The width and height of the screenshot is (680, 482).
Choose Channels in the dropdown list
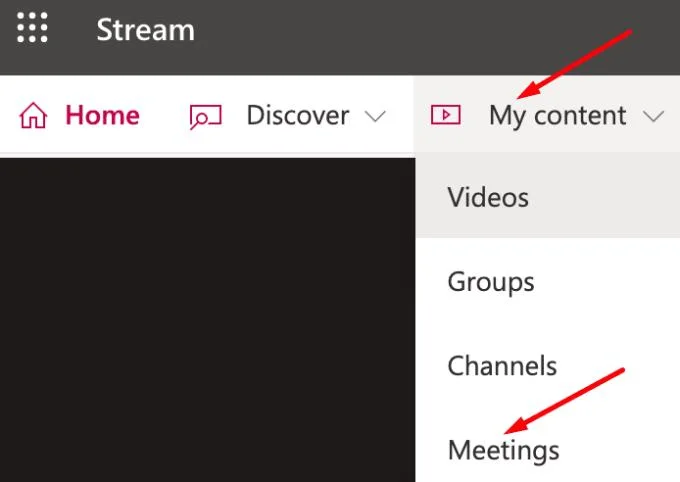[548, 366]
